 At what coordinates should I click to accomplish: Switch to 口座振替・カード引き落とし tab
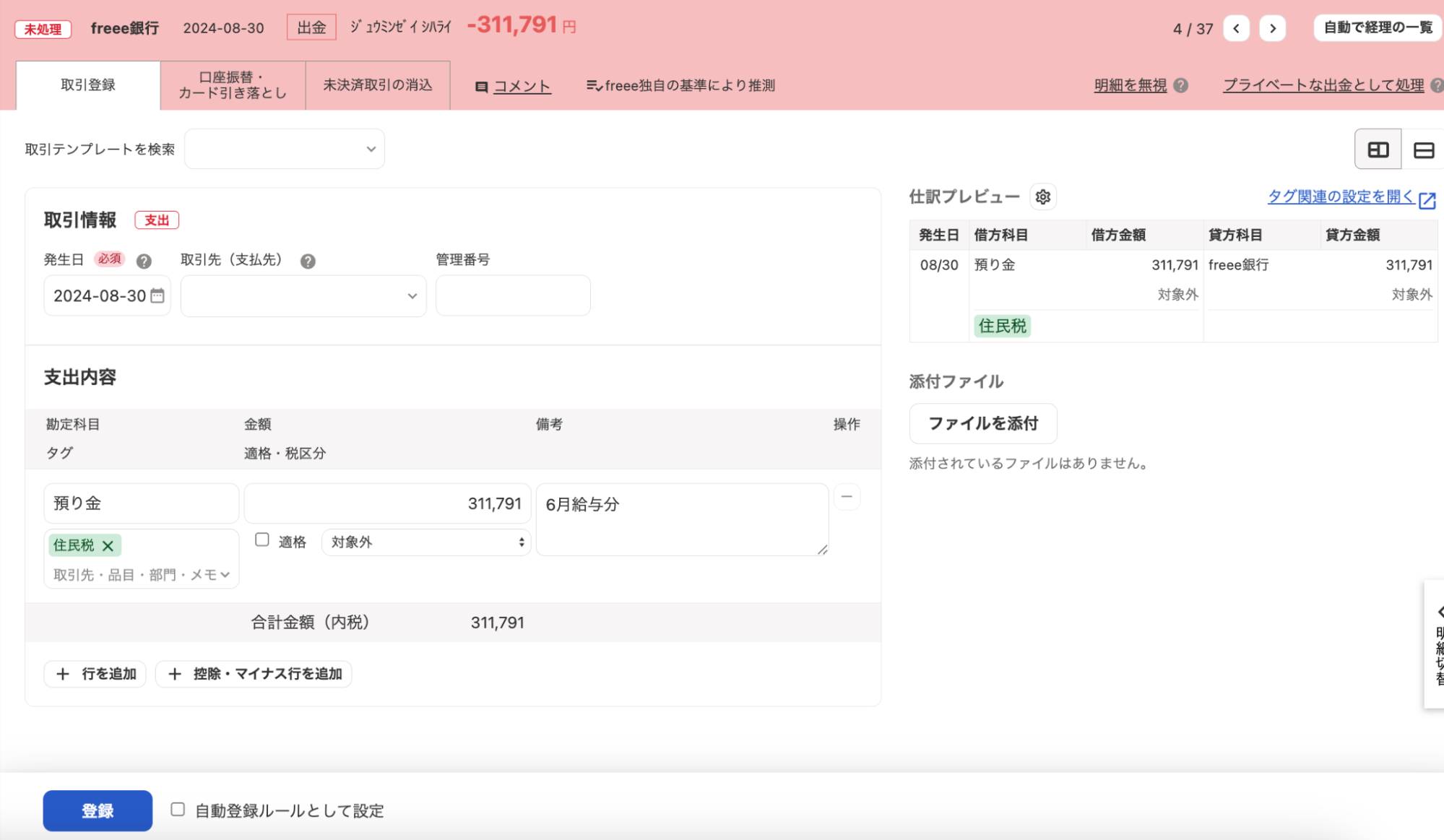click(233, 85)
